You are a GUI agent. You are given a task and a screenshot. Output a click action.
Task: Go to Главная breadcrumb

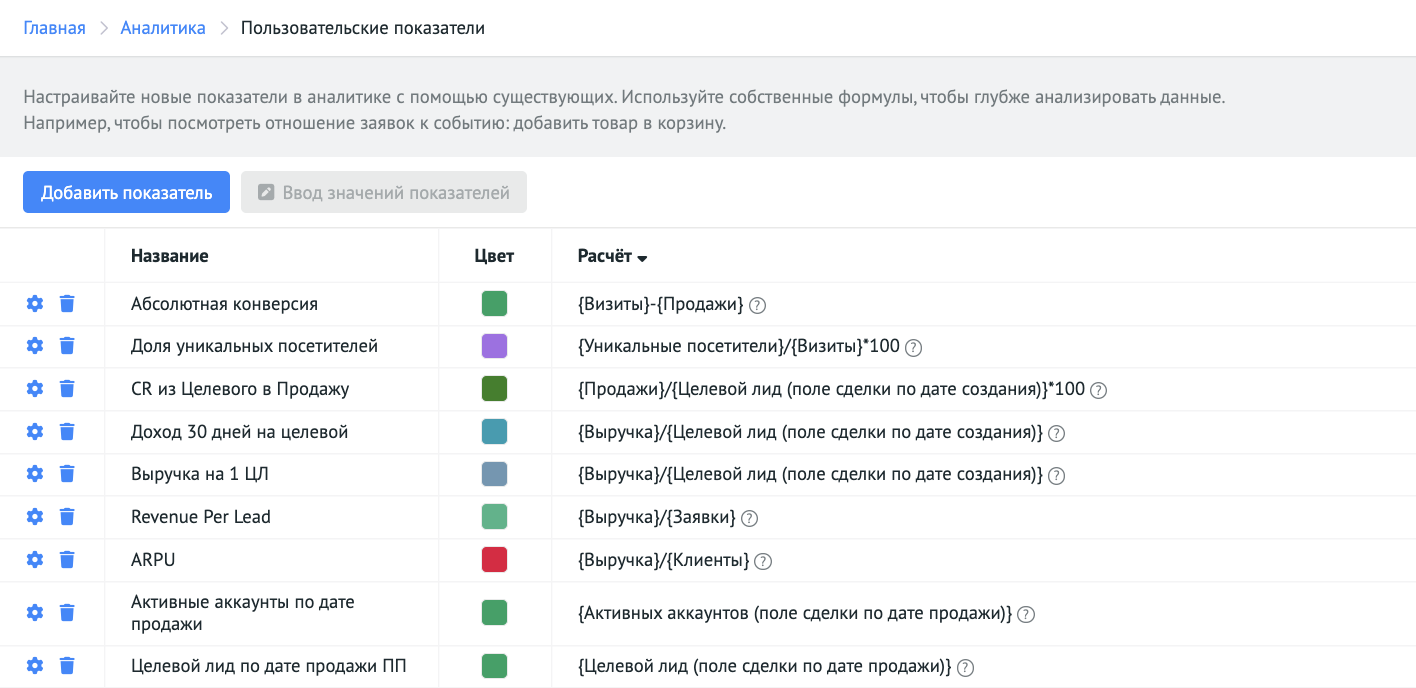point(54,28)
